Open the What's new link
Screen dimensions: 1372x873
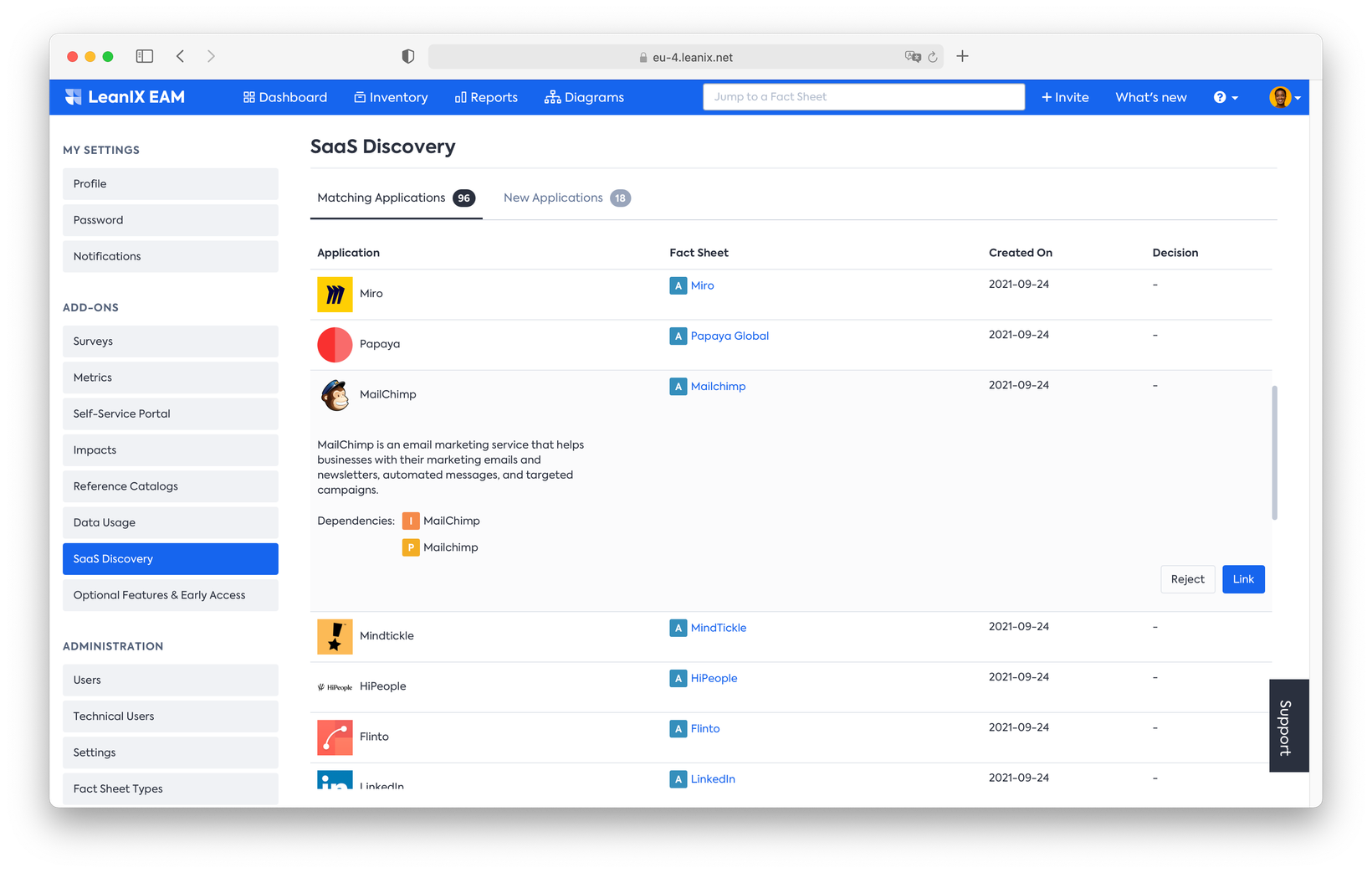[1151, 97]
